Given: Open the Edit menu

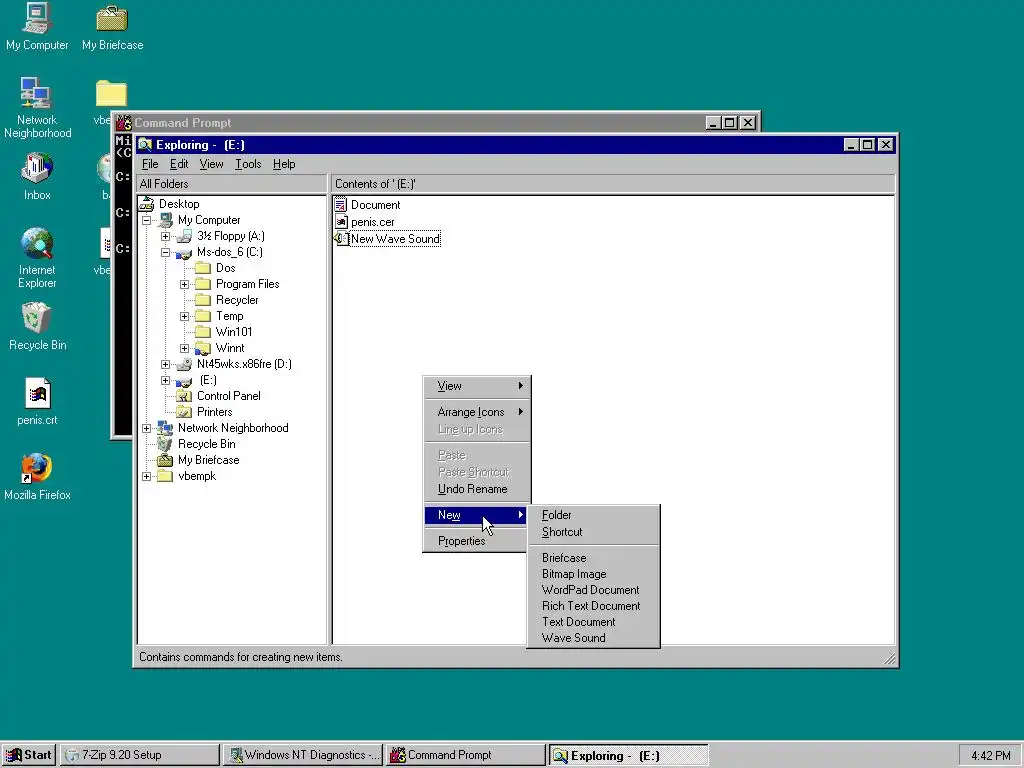Looking at the screenshot, I should click(179, 164).
